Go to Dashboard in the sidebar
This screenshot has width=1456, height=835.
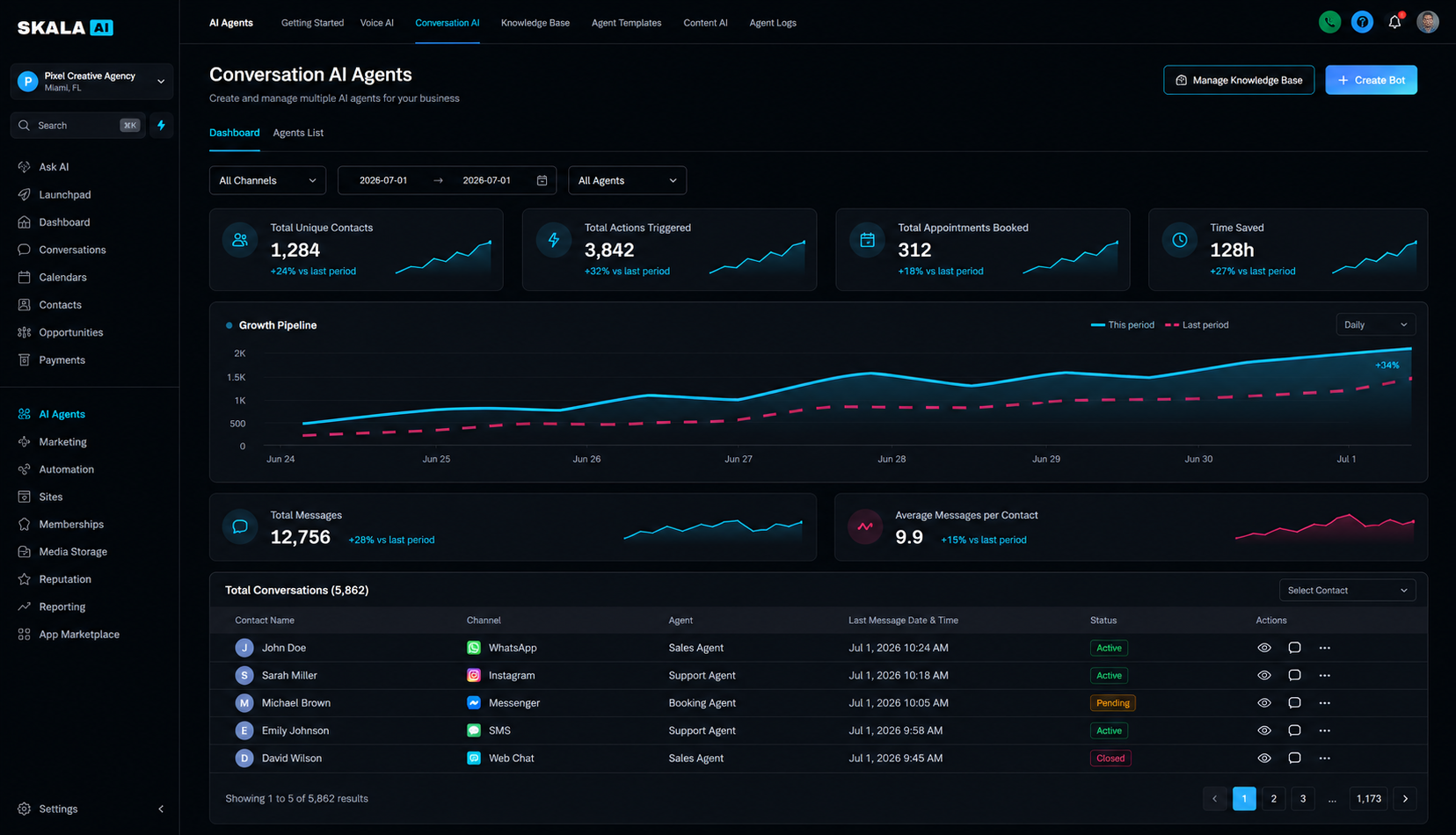point(64,222)
